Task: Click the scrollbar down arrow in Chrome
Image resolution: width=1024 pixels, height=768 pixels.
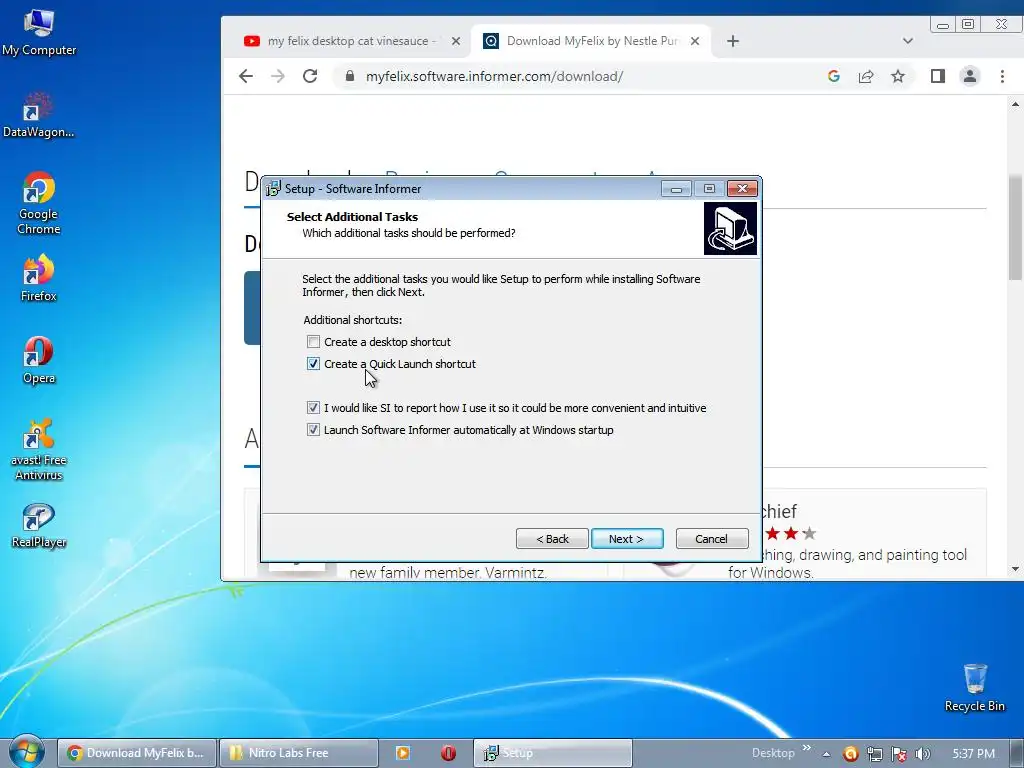Action: coord(1016,569)
